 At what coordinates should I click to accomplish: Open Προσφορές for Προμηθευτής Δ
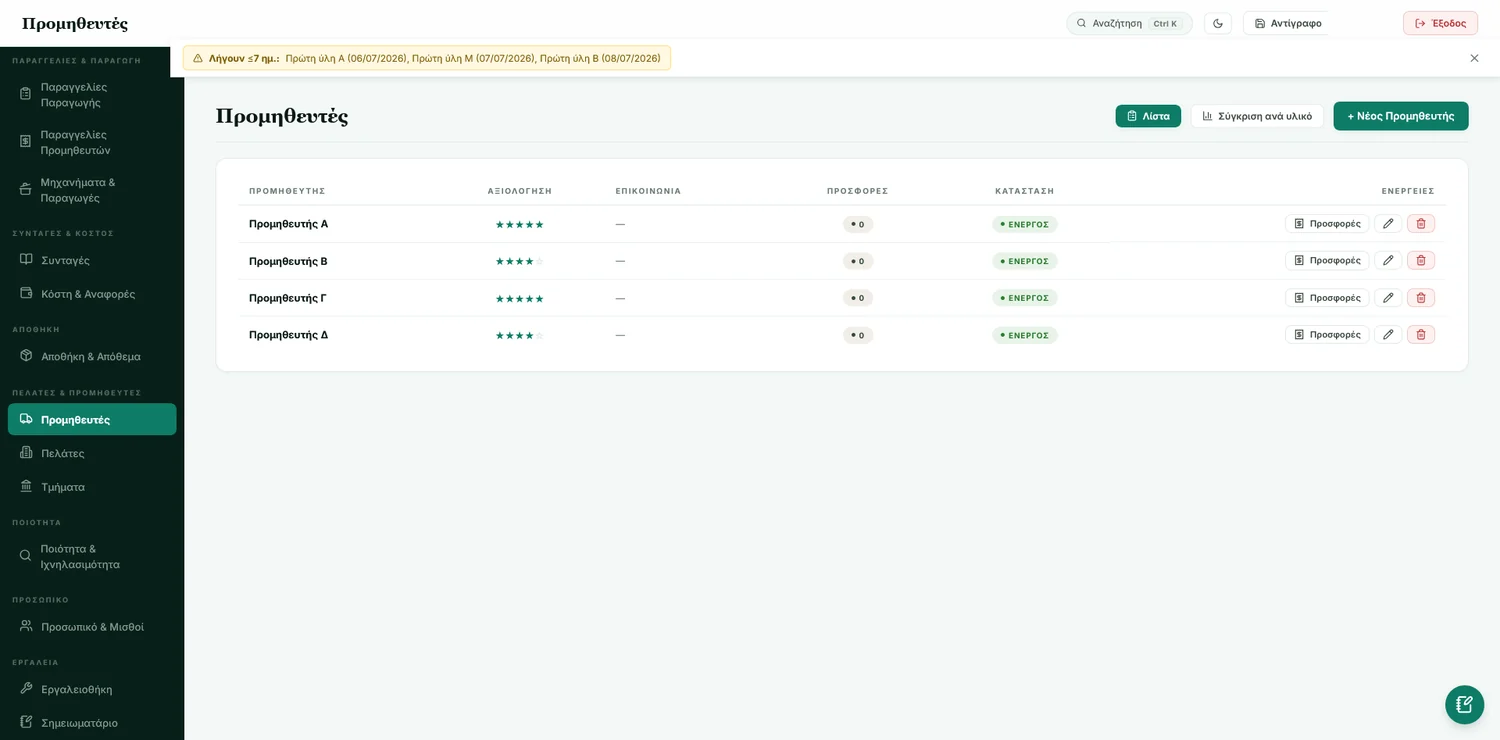click(x=1327, y=335)
